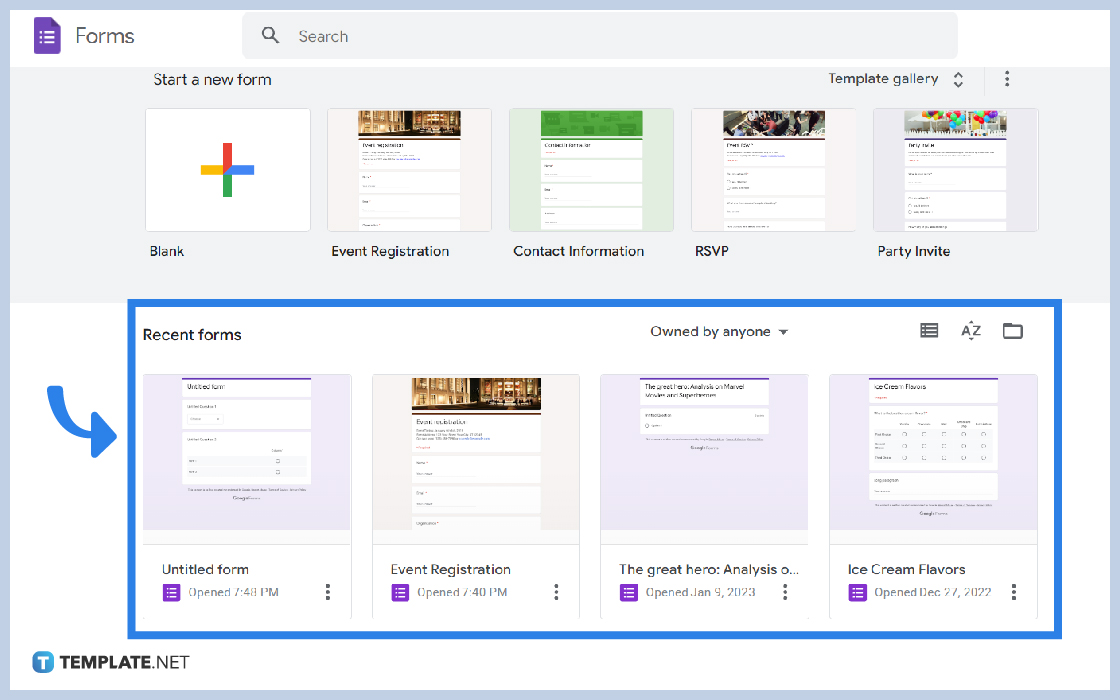Select the RSVP template

(773, 170)
